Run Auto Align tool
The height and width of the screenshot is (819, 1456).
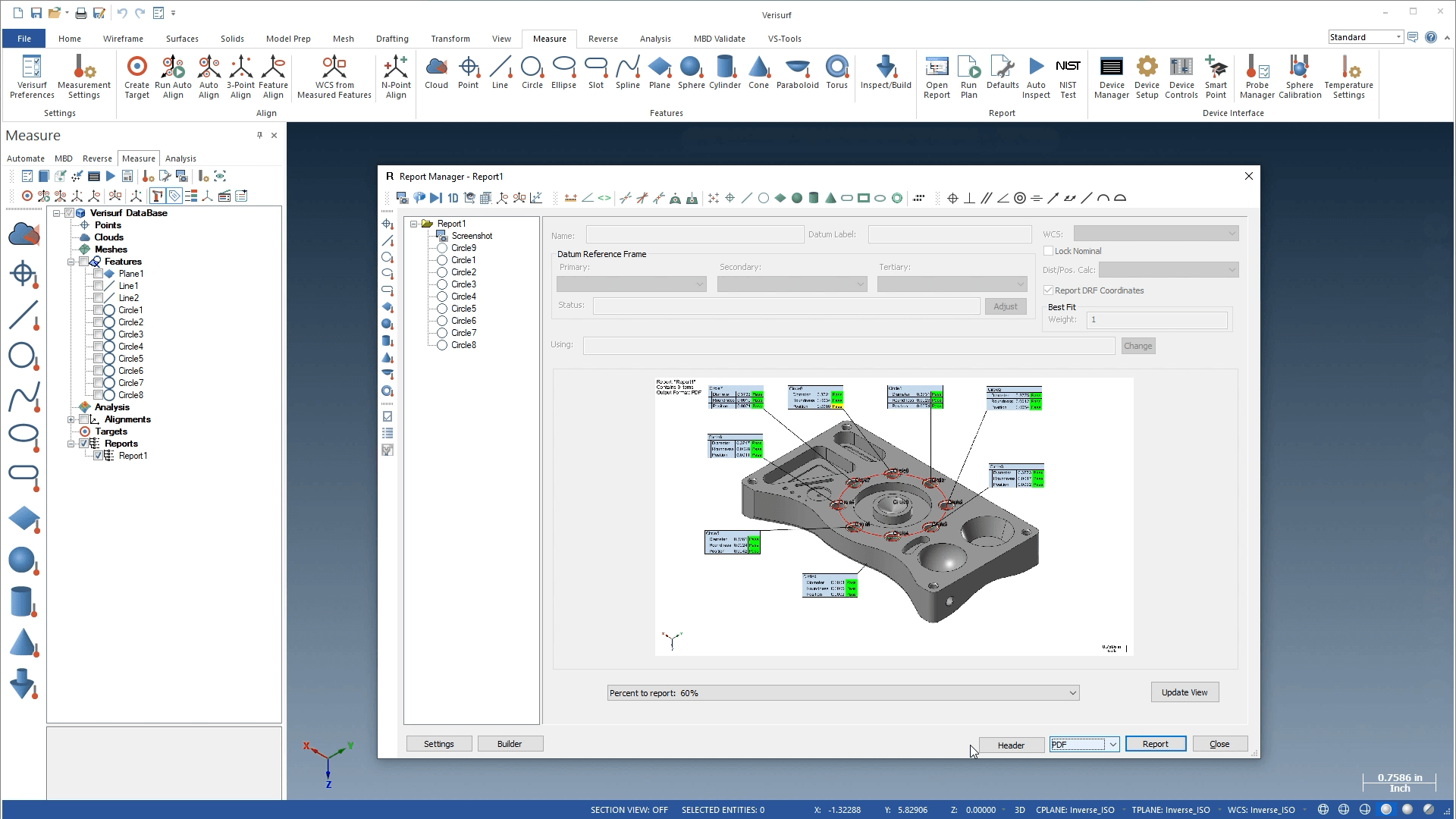click(x=173, y=77)
